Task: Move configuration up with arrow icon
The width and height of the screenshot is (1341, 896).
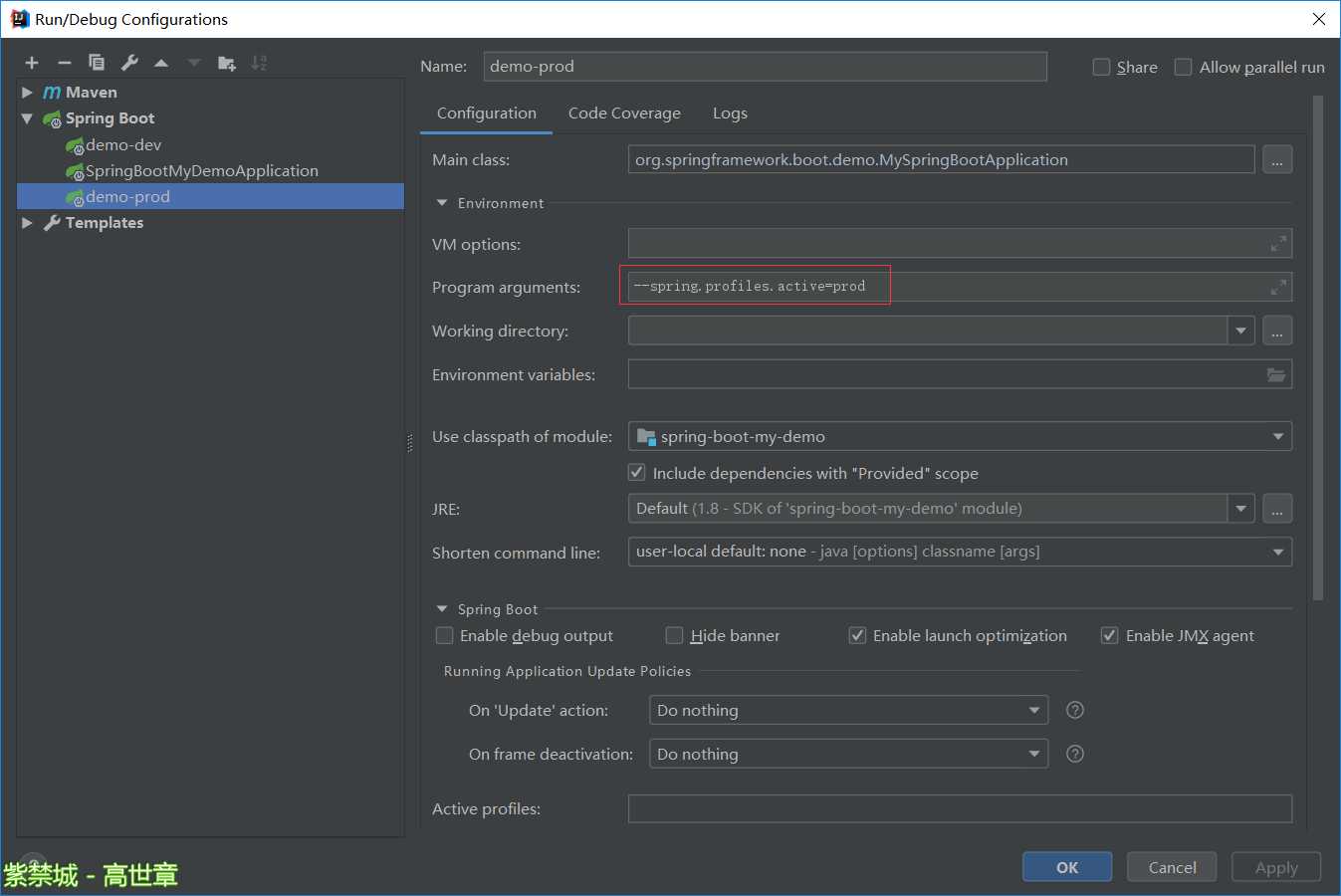Action: click(x=161, y=63)
